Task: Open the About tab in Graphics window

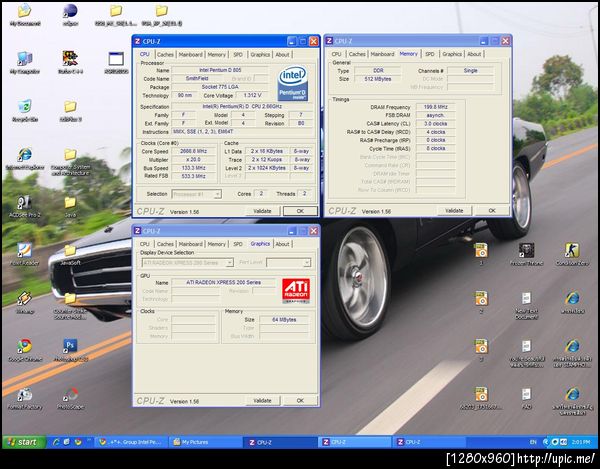Action: pyautogui.click(x=283, y=243)
